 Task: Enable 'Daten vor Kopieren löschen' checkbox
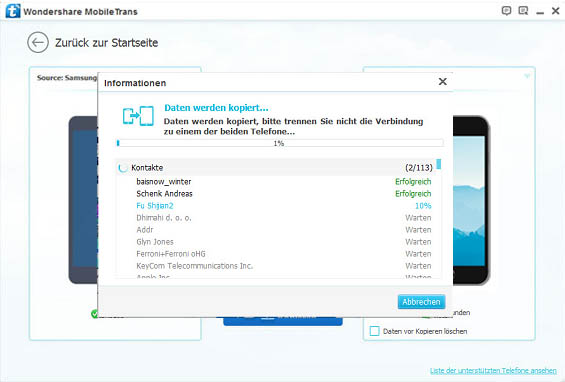(x=375, y=331)
